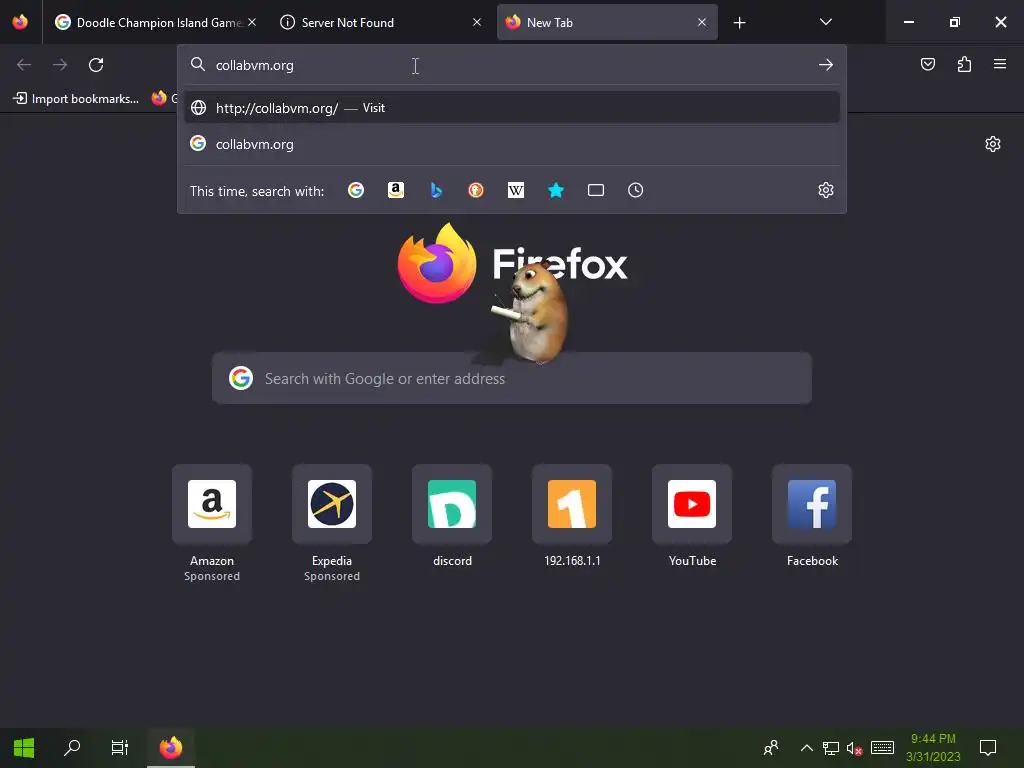This screenshot has height=768, width=1024.
Task: Select the collabvm.org Google search suggestion
Action: (511, 144)
